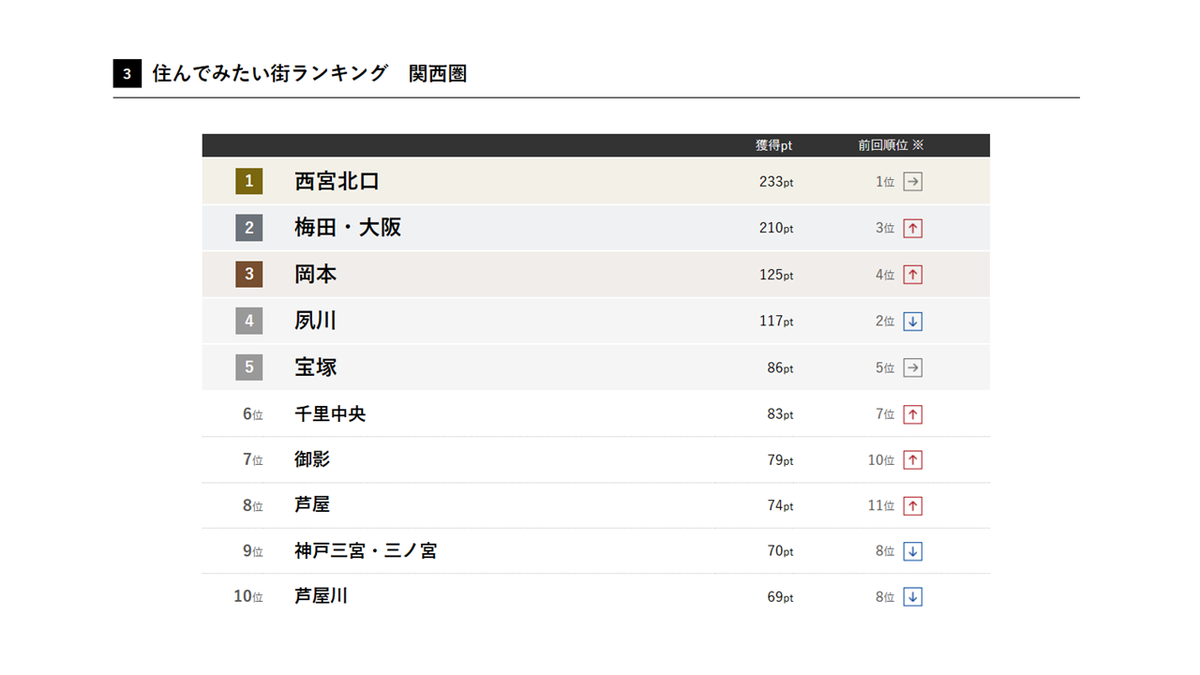Click the 8位 rank label beside 芦屋
This screenshot has width=1200, height=675.
point(253,506)
